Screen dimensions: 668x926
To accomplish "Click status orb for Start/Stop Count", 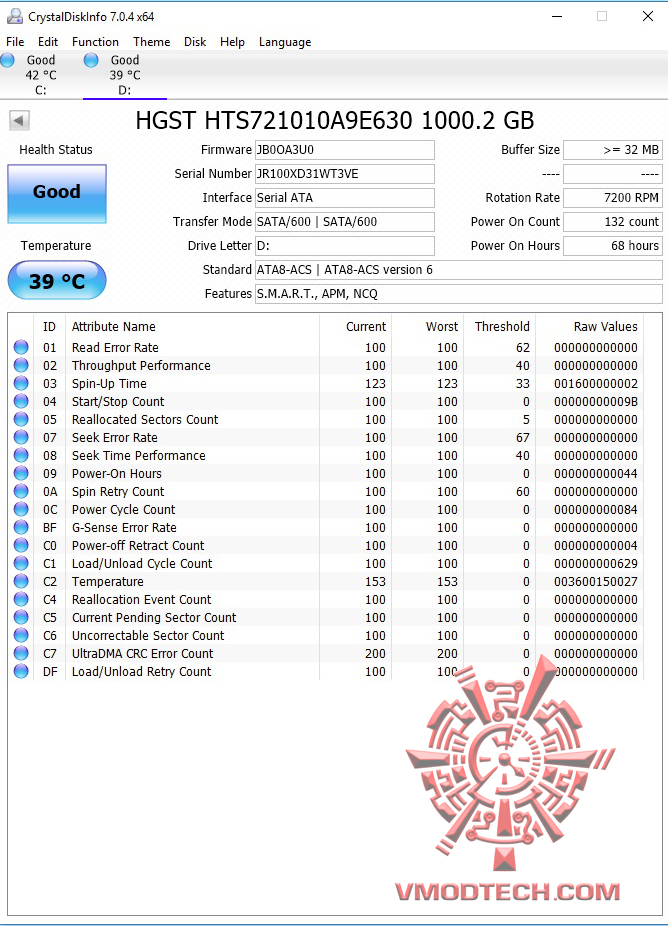I will tap(21, 402).
